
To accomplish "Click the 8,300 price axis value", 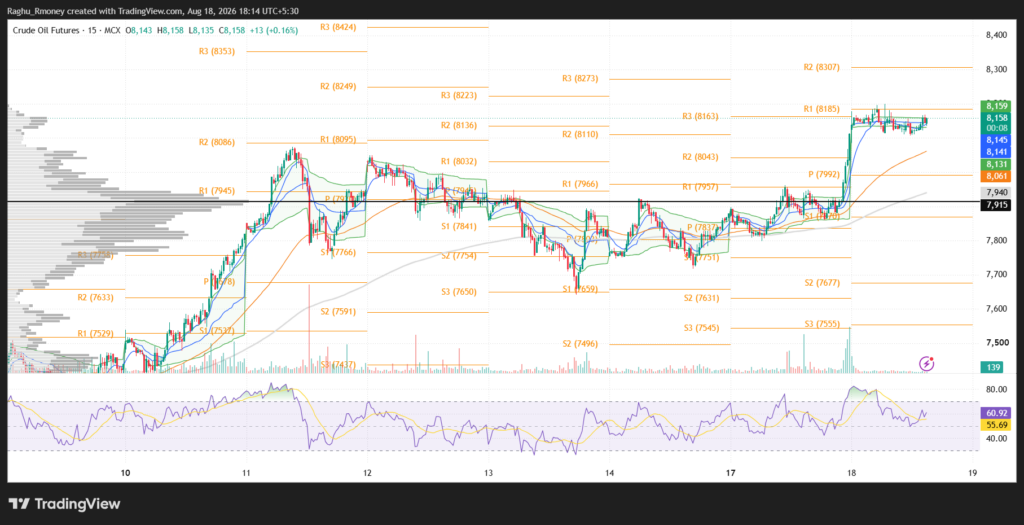I will (x=996, y=69).
